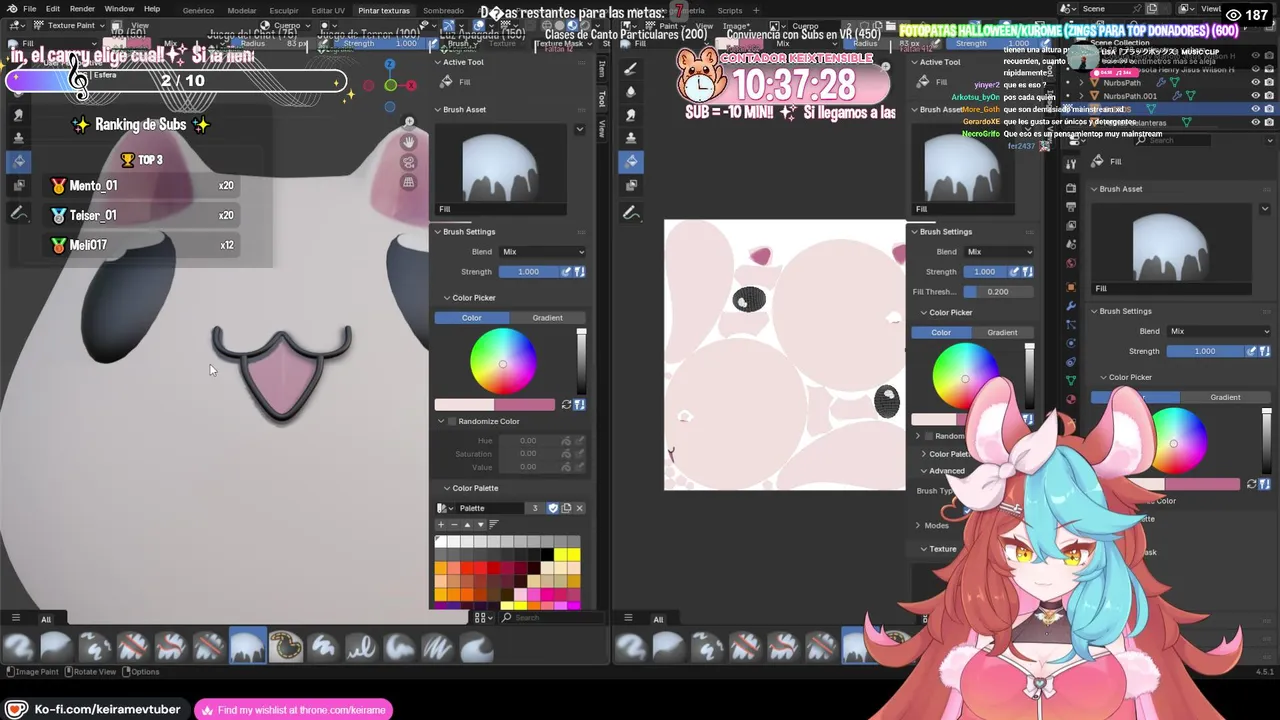Toggle viewport visibility for NurbsPath.001
1280x720 pixels.
point(1255,96)
